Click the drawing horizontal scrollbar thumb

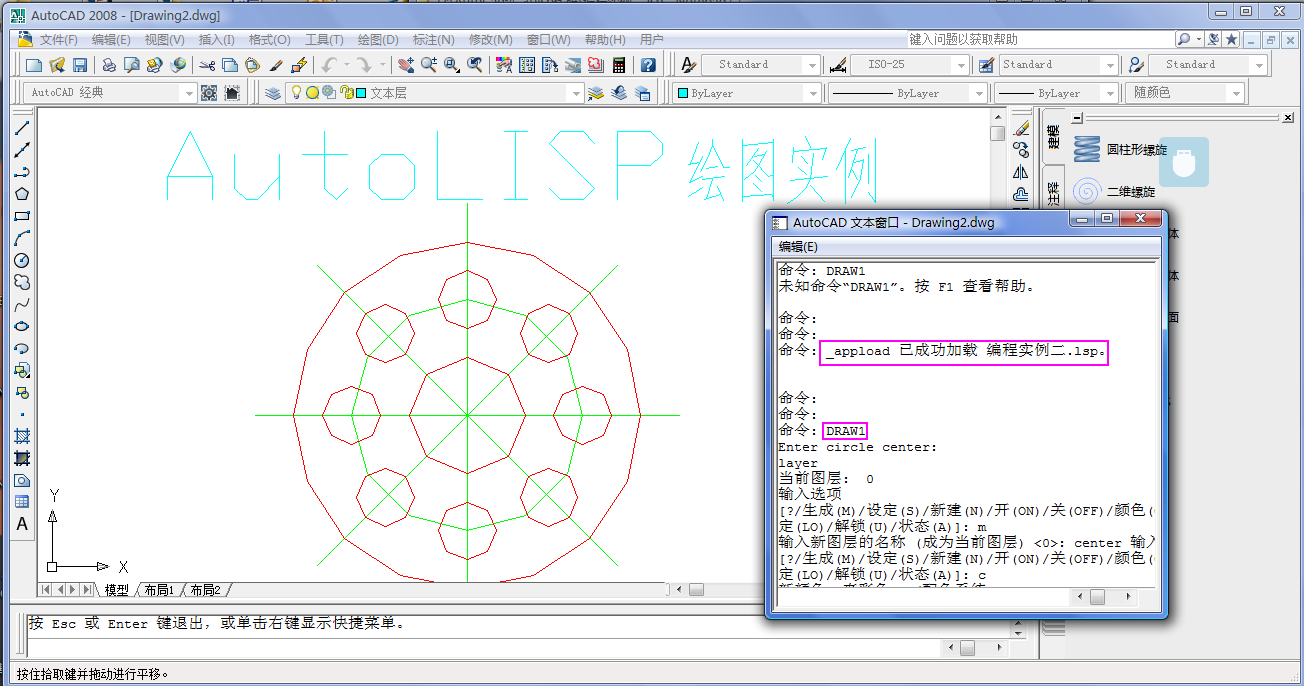696,590
